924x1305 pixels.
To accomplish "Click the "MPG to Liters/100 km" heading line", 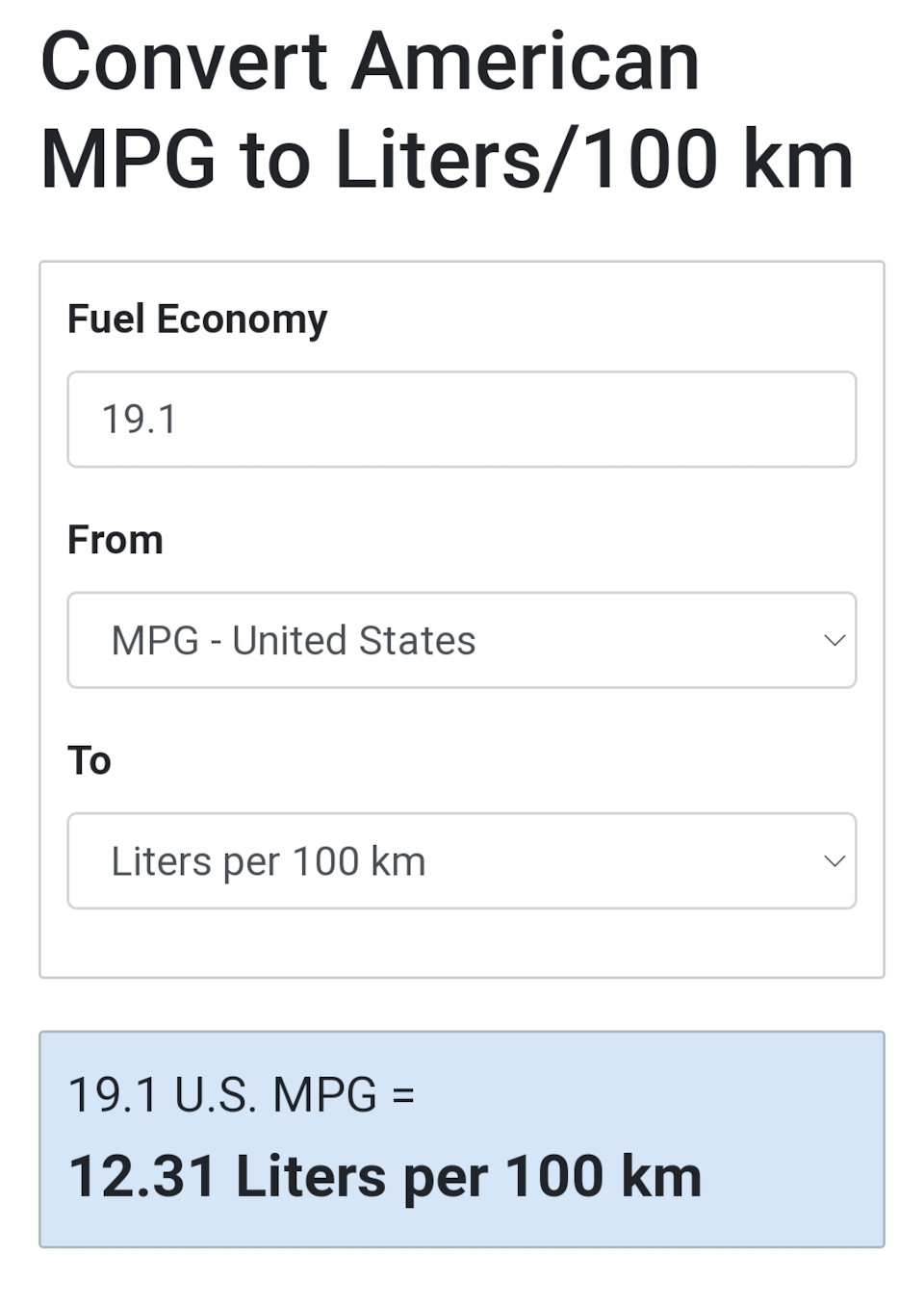I will point(448,160).
